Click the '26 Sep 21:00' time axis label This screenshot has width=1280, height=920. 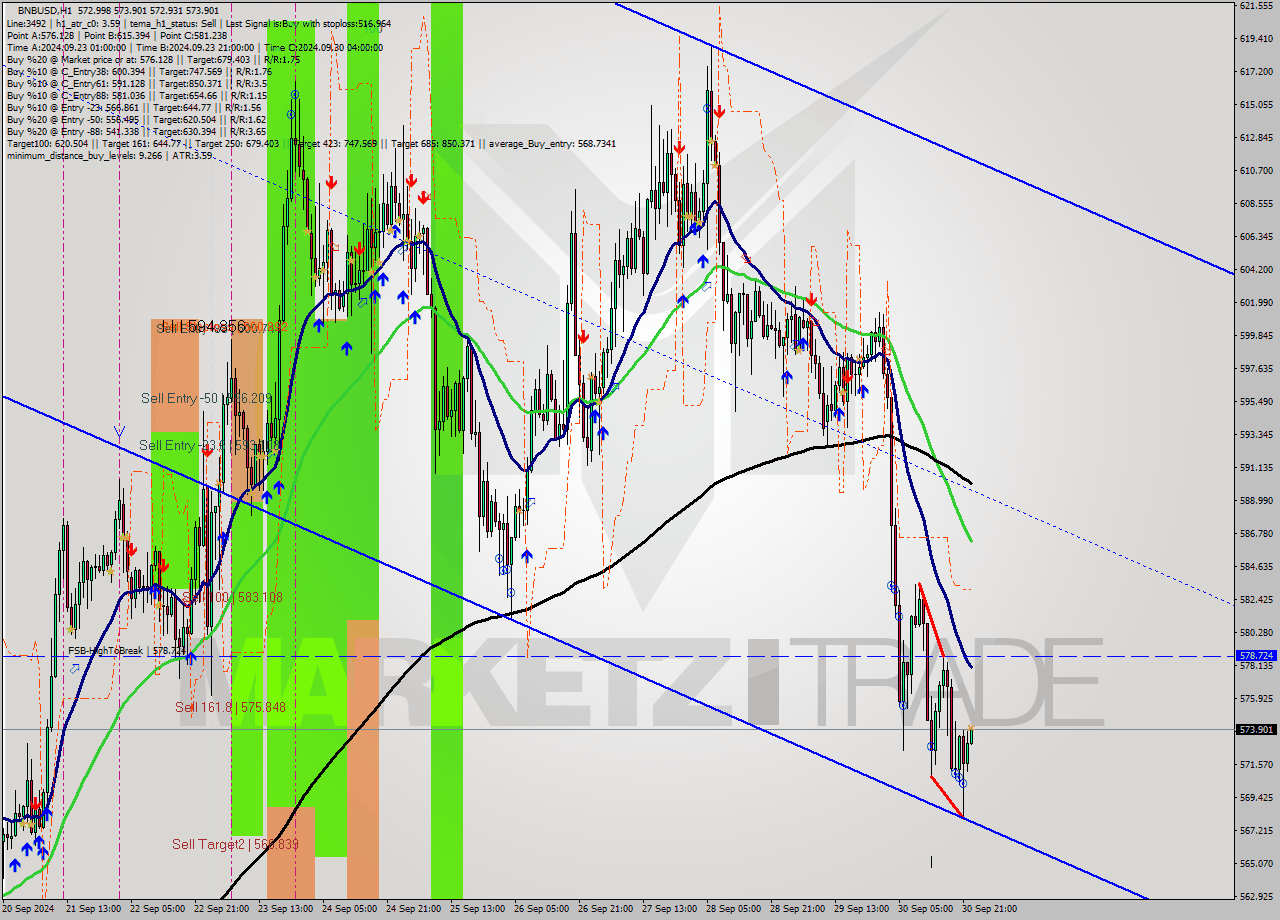coord(605,909)
